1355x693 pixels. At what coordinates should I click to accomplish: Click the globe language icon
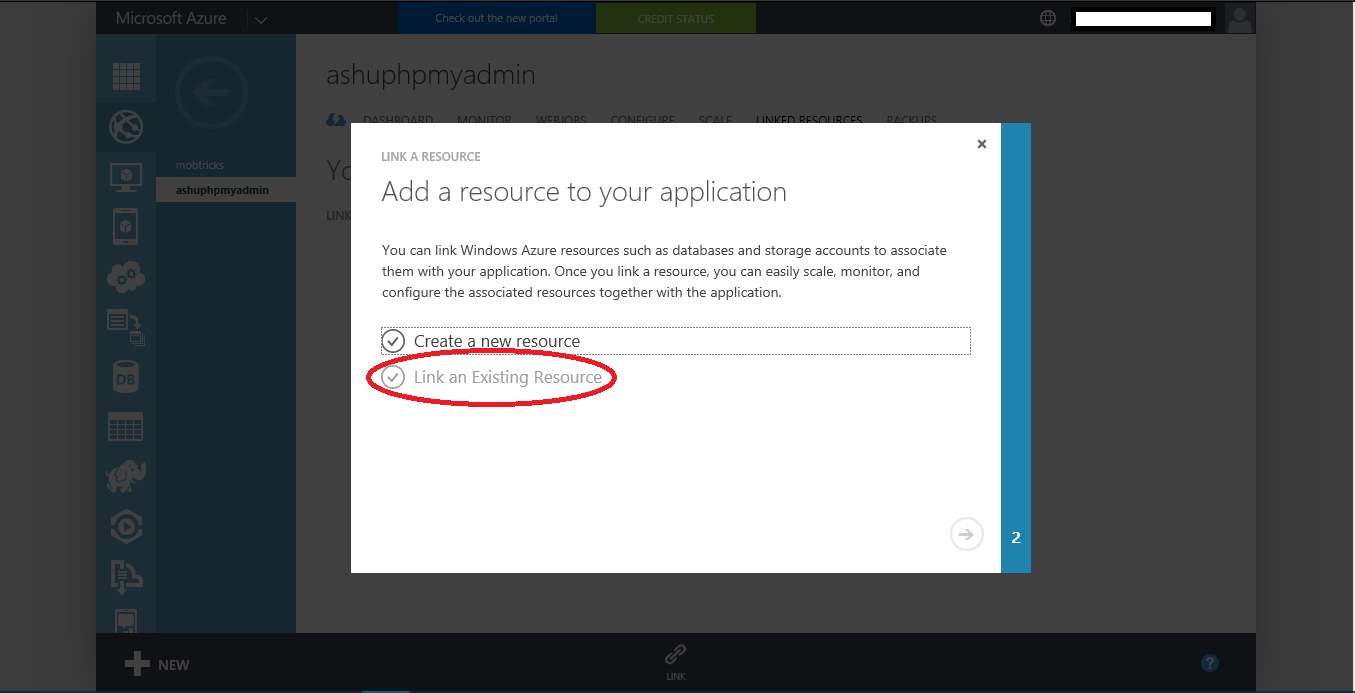1048,18
